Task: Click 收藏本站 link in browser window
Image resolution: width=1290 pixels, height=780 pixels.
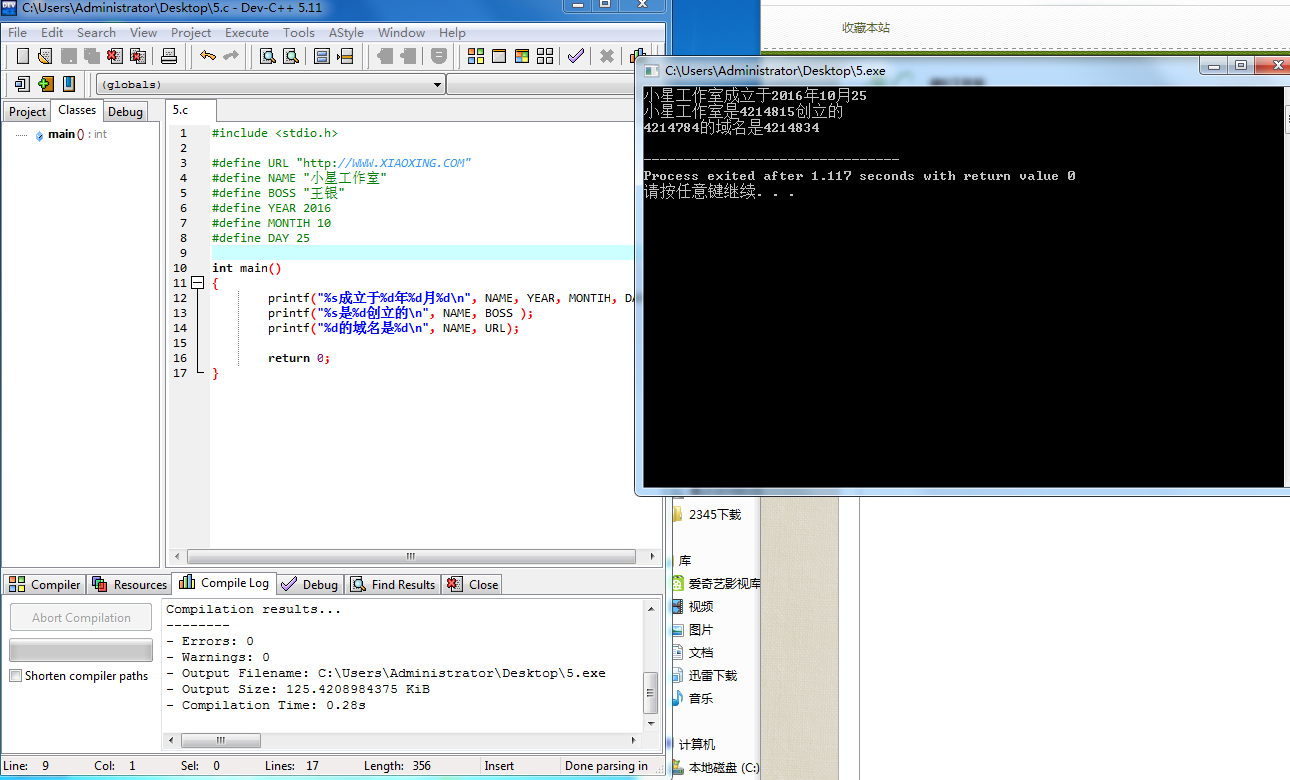Action: [866, 28]
